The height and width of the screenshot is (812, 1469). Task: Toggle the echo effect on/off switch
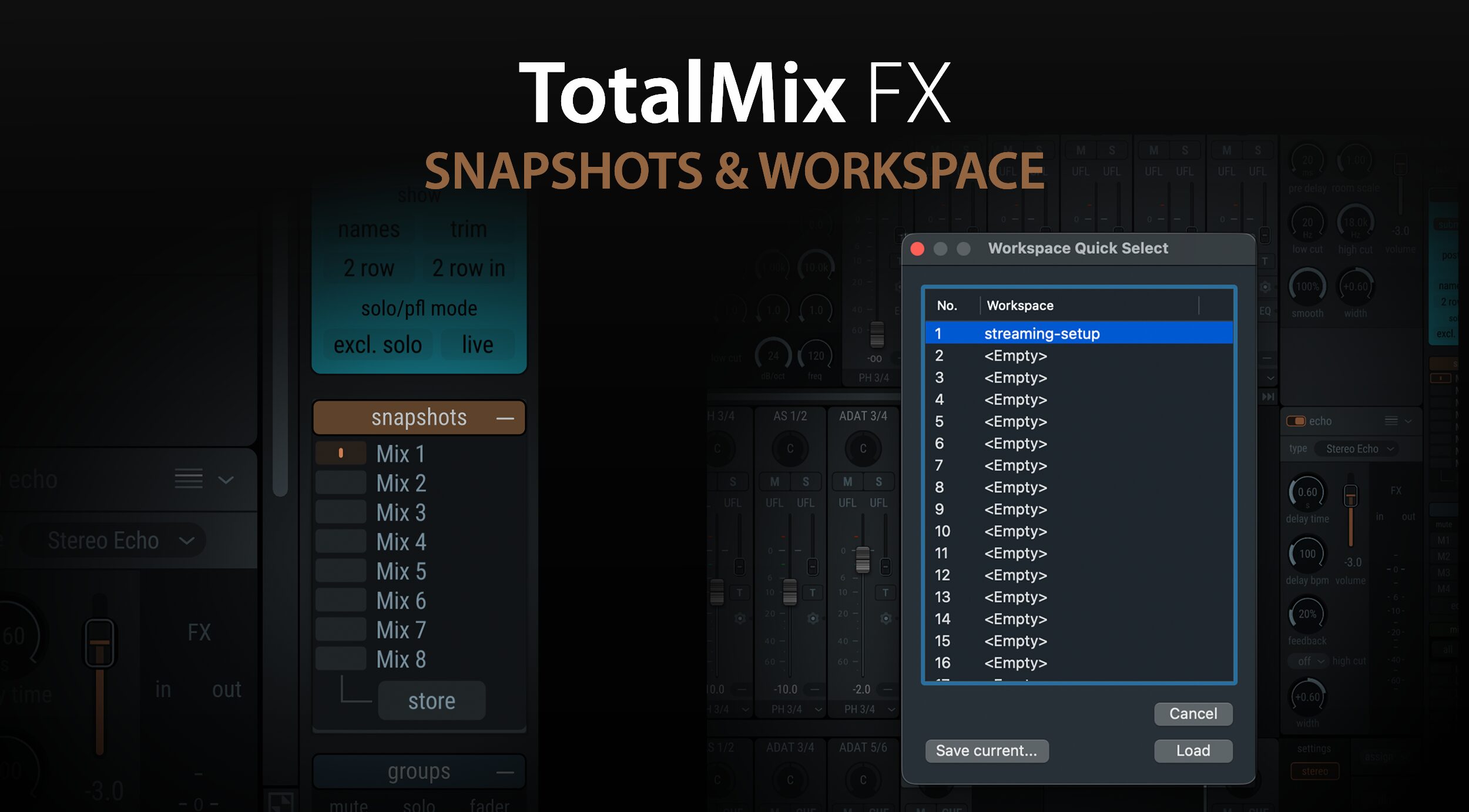tap(1296, 421)
